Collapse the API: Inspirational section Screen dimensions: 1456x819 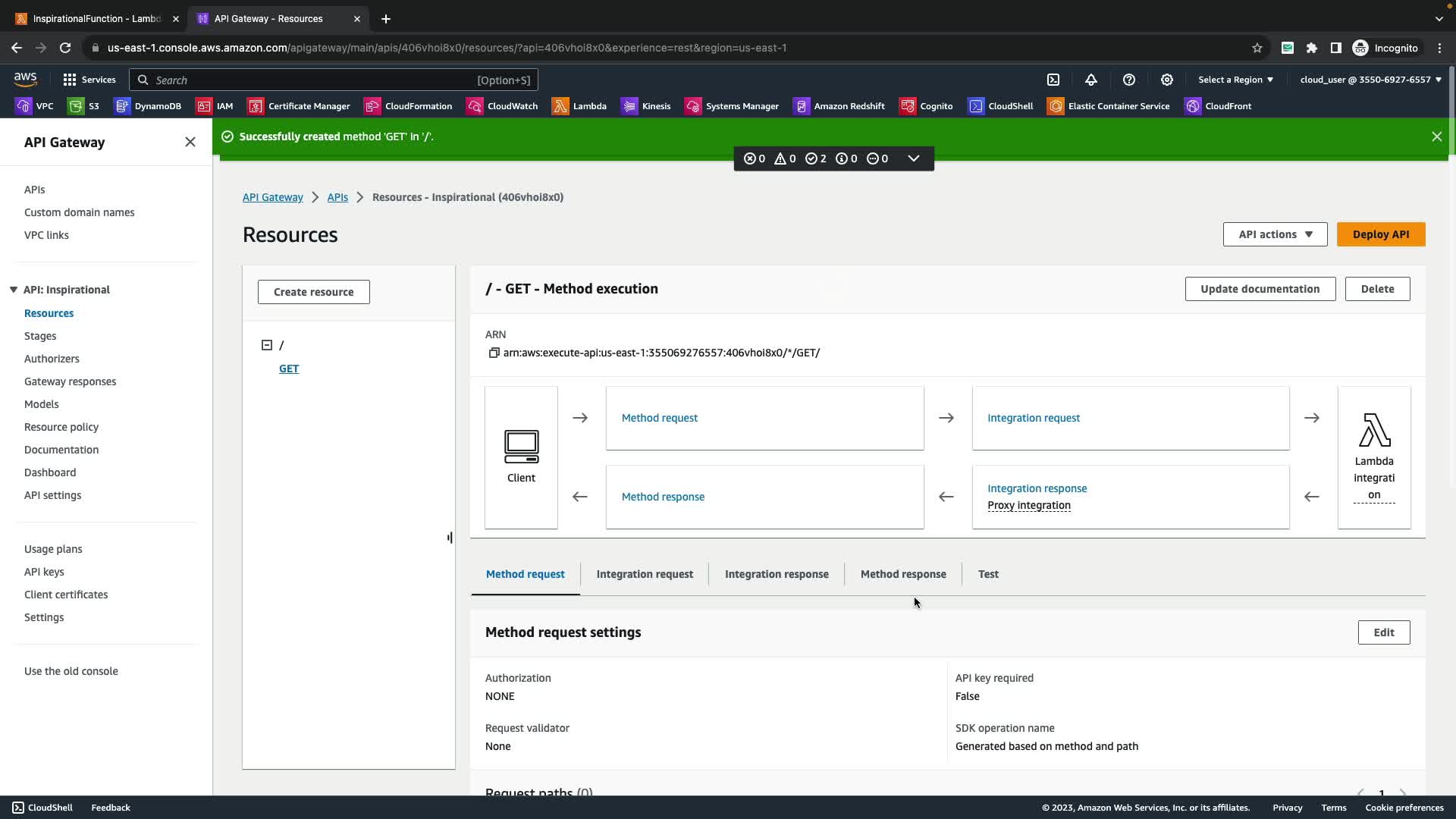click(x=14, y=290)
